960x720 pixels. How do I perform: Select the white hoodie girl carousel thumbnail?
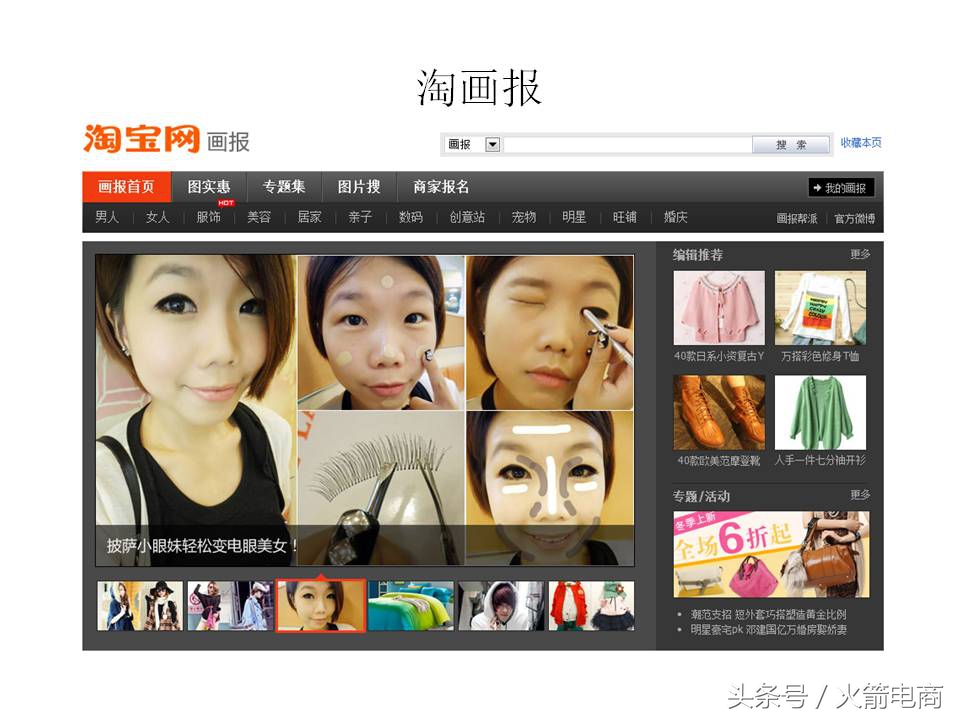point(501,606)
